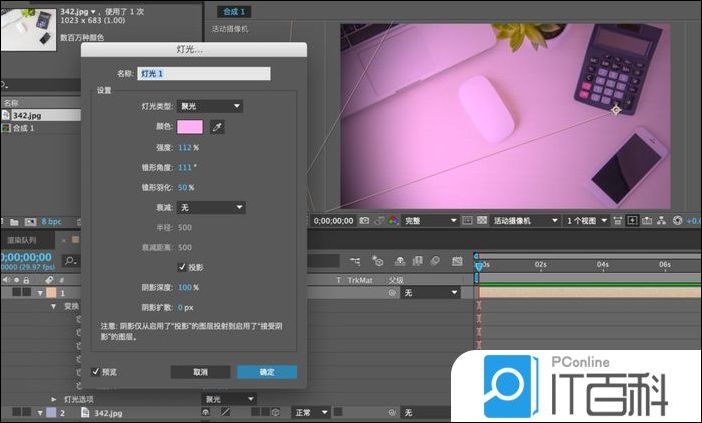Toggle solo switch for layer 2
Viewport: 702px width, 423px height.
click(x=17, y=412)
